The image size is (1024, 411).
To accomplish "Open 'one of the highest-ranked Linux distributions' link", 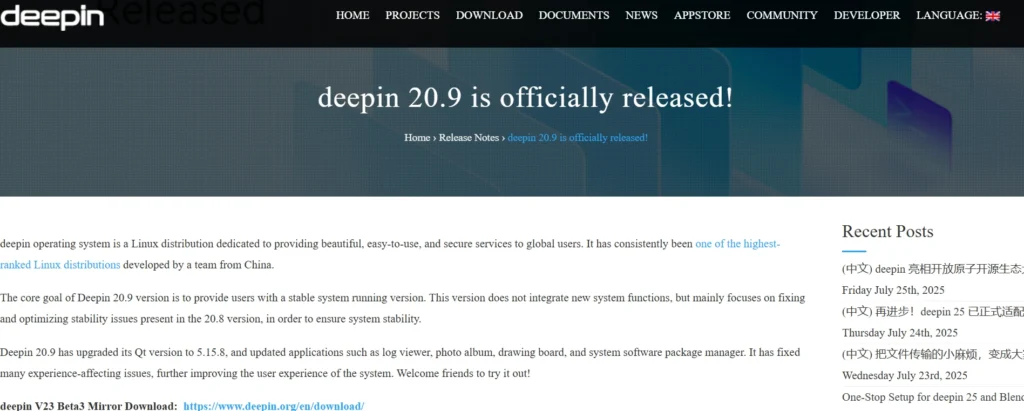I will coord(737,244).
